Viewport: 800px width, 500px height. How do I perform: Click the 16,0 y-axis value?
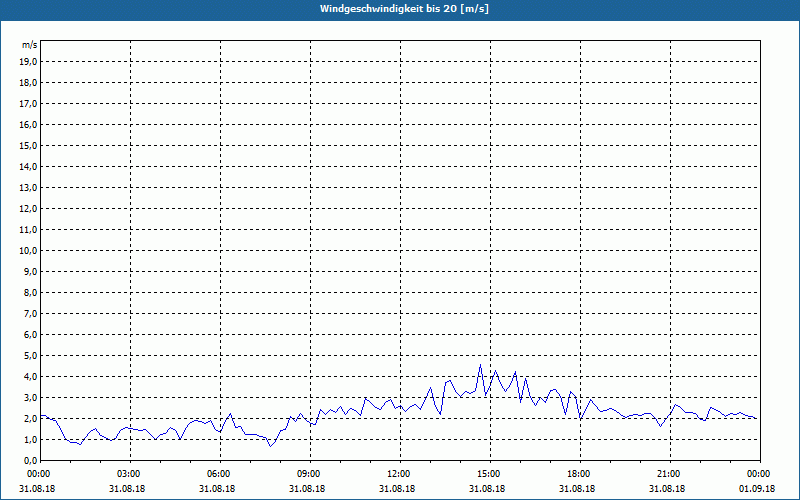point(28,124)
